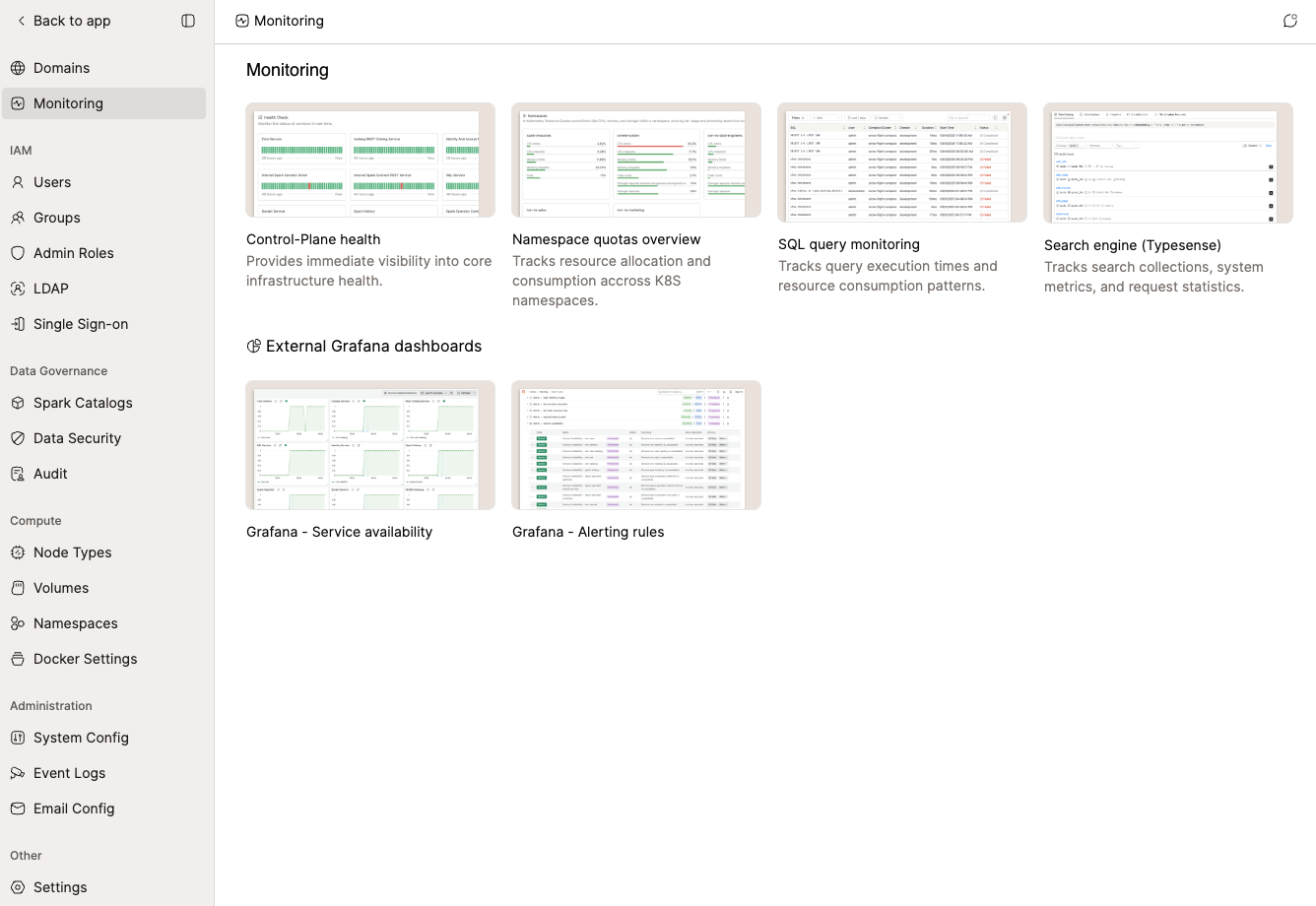Click the Namespaces icon
Screen dimensions: 1316x906
tap(18, 623)
